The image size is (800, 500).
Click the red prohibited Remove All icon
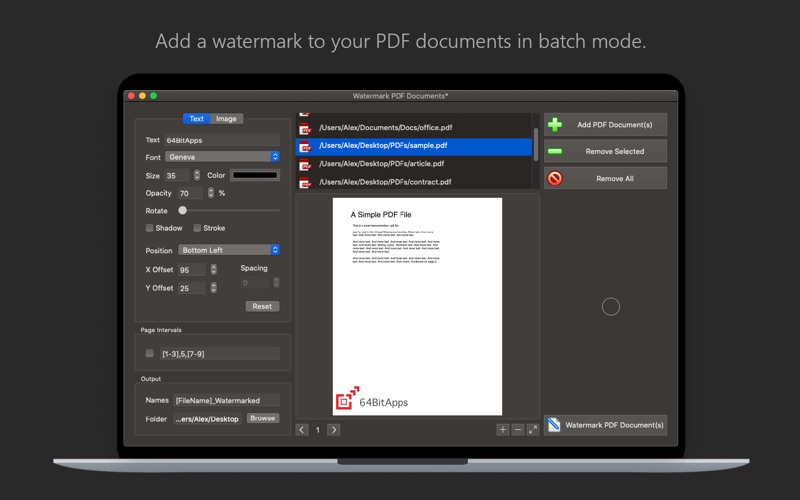click(x=555, y=178)
